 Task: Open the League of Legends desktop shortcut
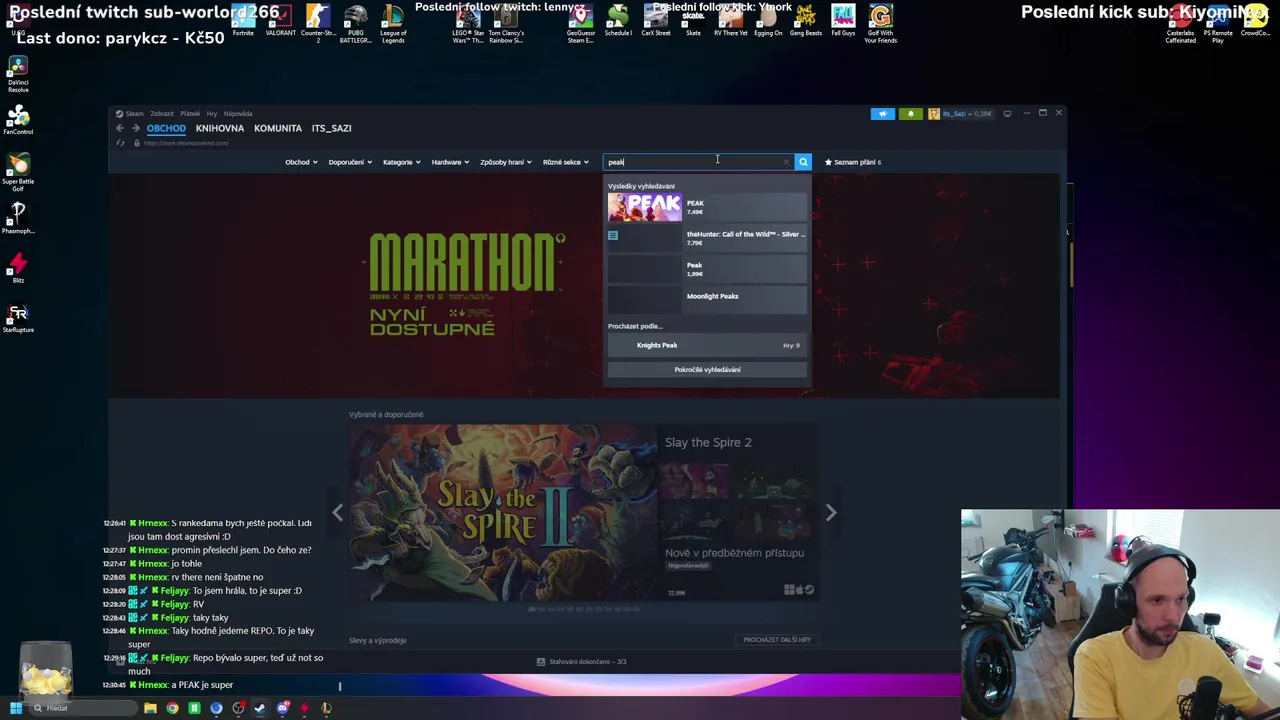pyautogui.click(x=393, y=23)
